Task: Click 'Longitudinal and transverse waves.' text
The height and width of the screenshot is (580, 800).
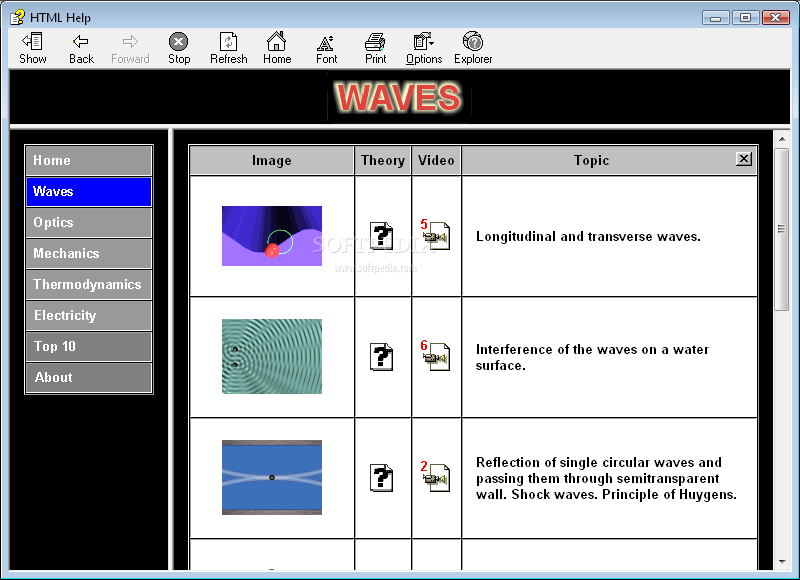Action: click(x=588, y=236)
